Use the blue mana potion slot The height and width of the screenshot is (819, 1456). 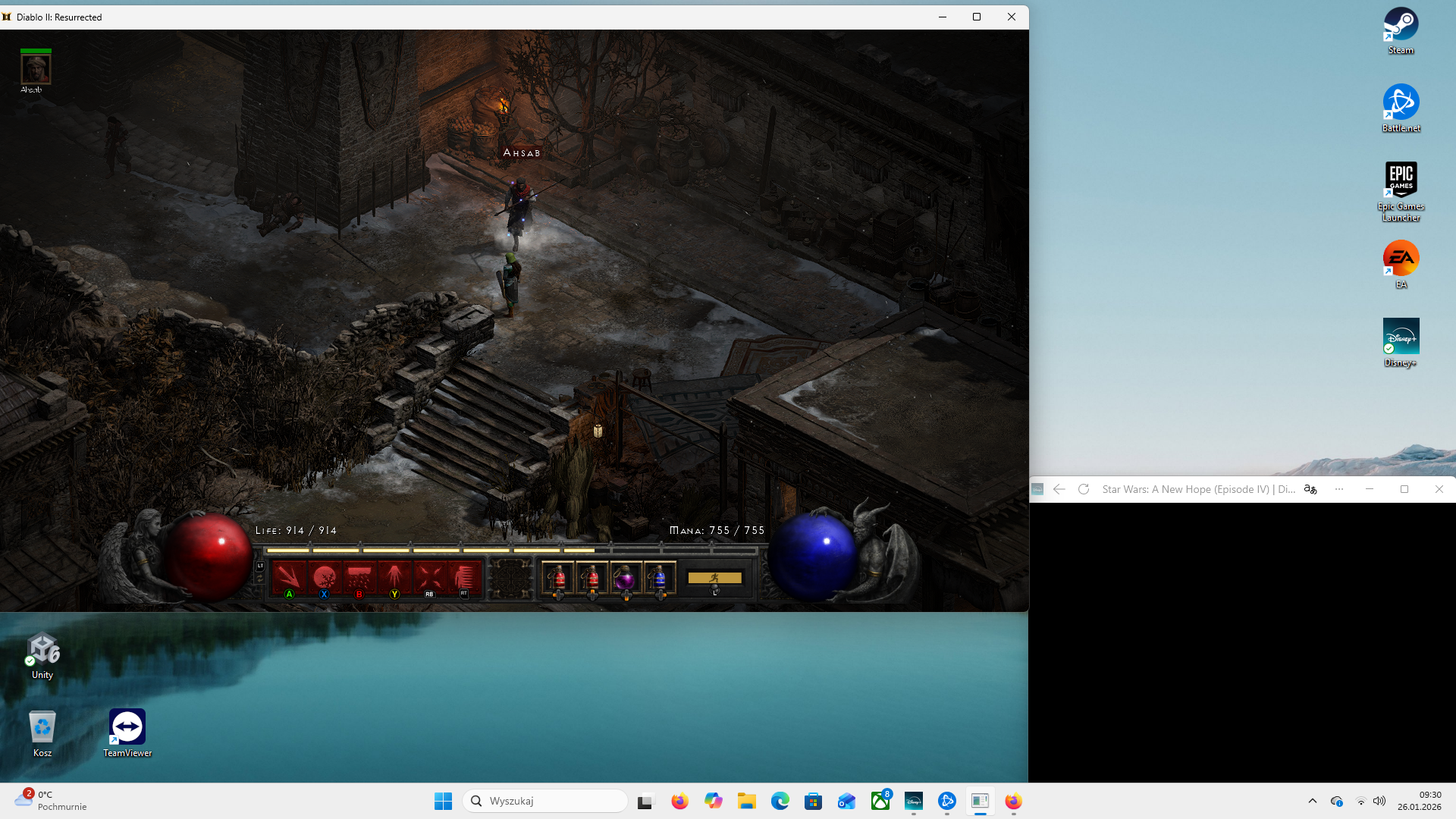pyautogui.click(x=660, y=579)
